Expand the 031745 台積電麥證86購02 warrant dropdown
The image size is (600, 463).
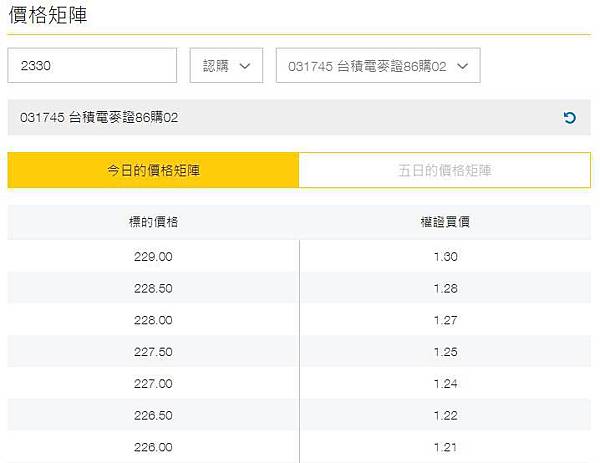click(378, 65)
